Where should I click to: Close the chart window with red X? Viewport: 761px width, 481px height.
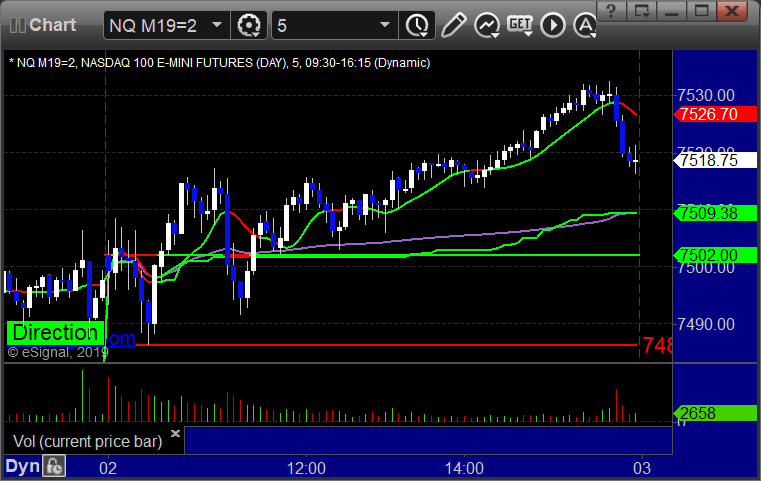(731, 11)
